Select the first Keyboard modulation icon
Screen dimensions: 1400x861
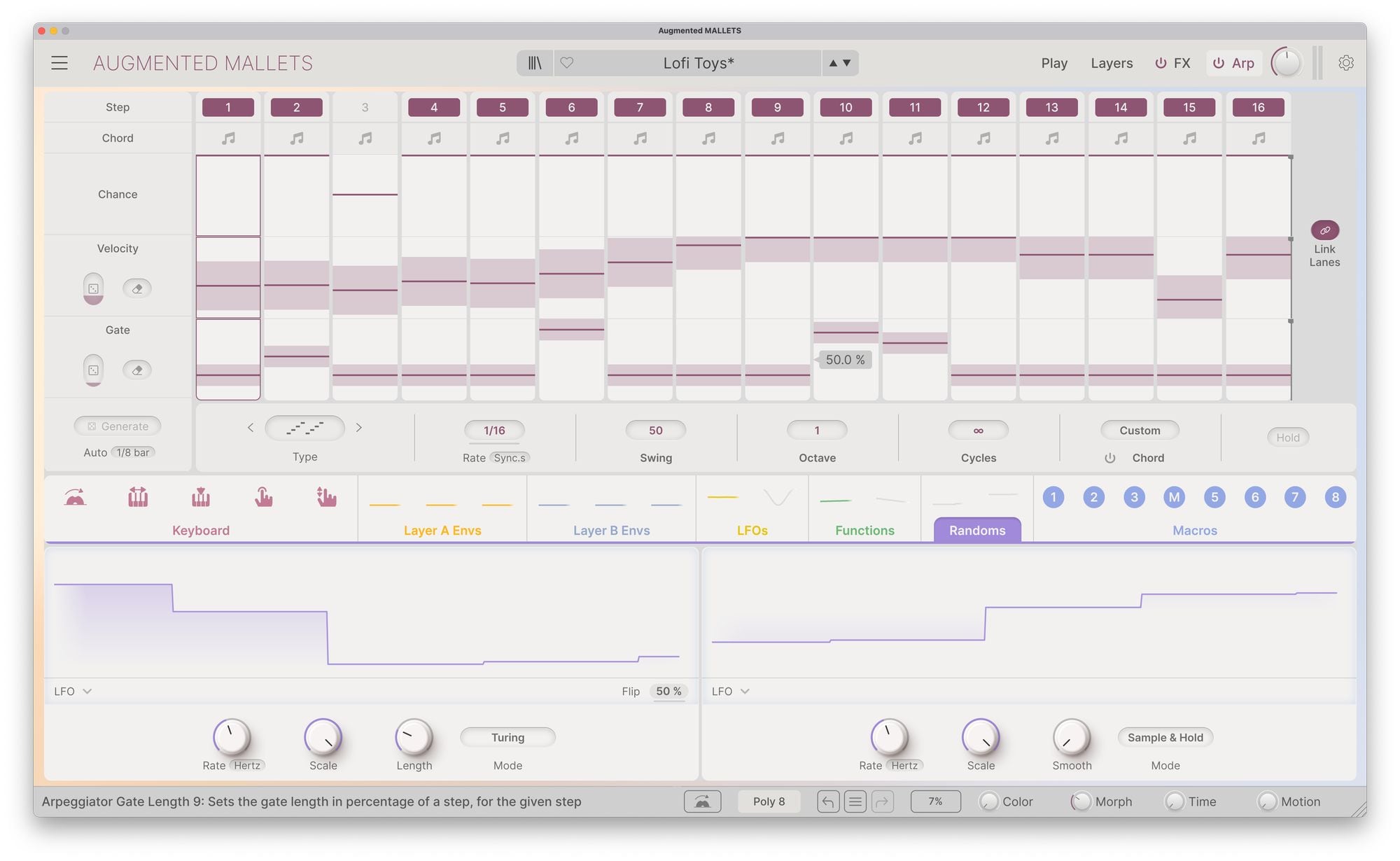[x=75, y=498]
